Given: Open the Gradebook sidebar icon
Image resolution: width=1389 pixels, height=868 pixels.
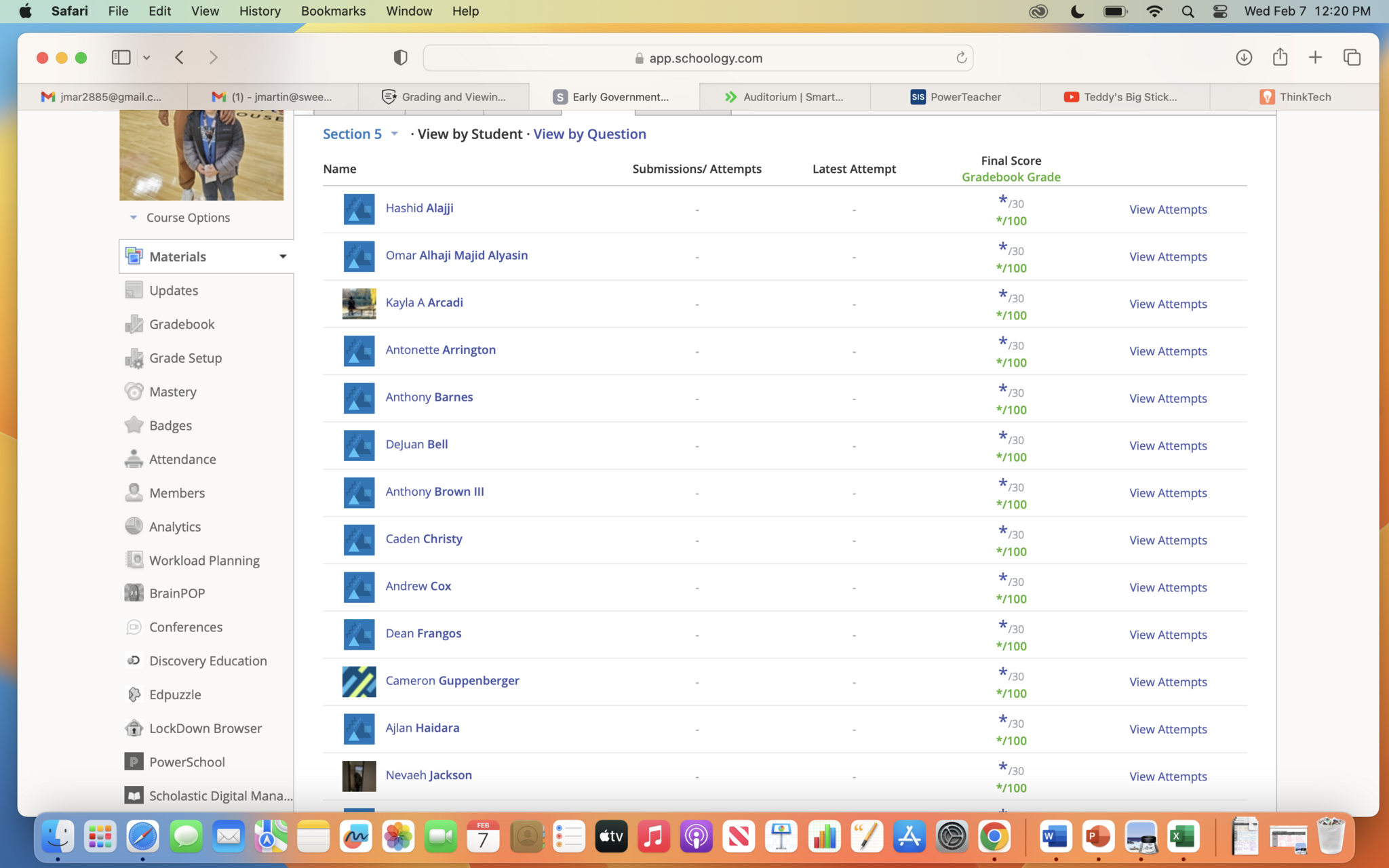Looking at the screenshot, I should pos(134,324).
